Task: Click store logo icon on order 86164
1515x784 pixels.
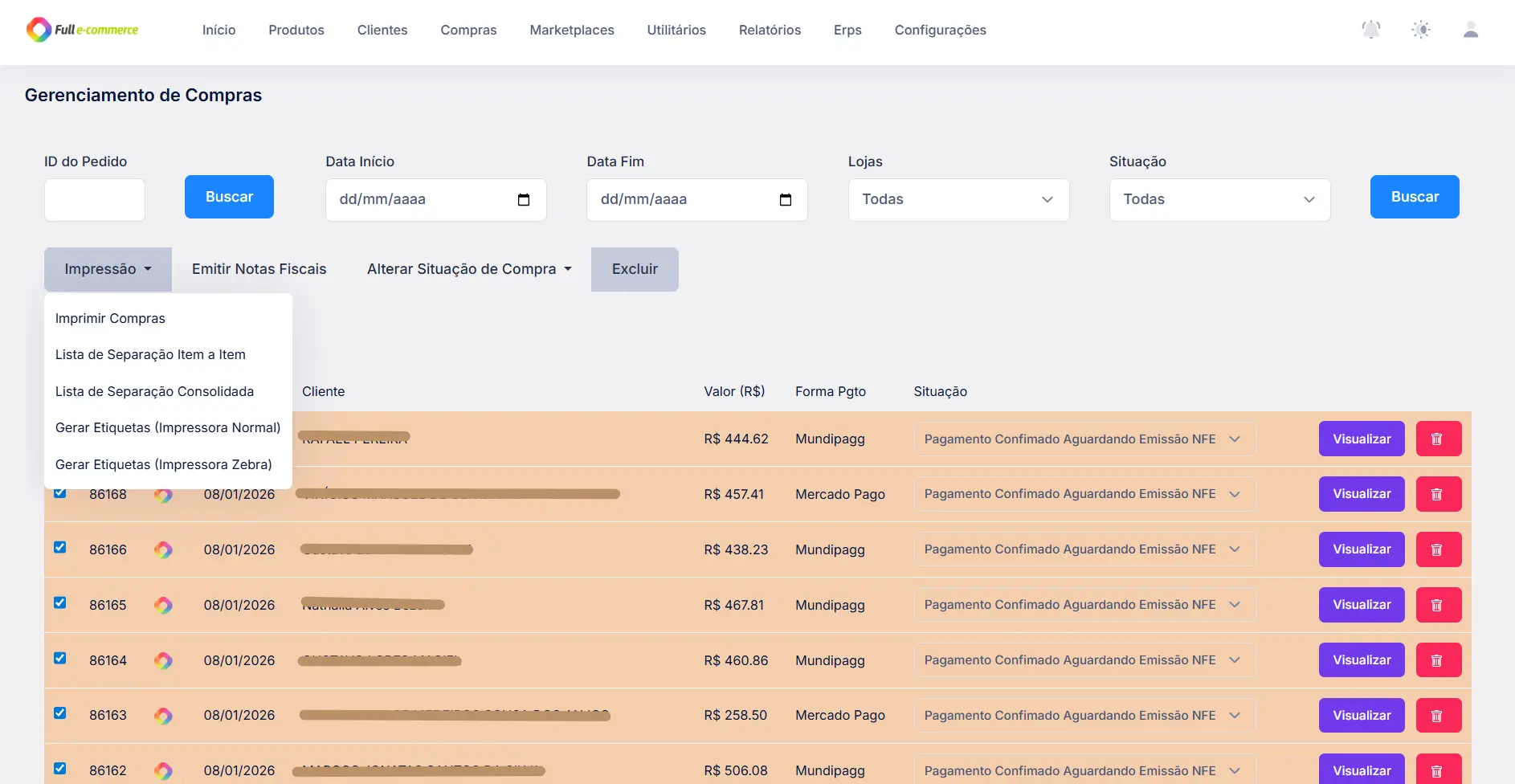Action: tap(163, 660)
